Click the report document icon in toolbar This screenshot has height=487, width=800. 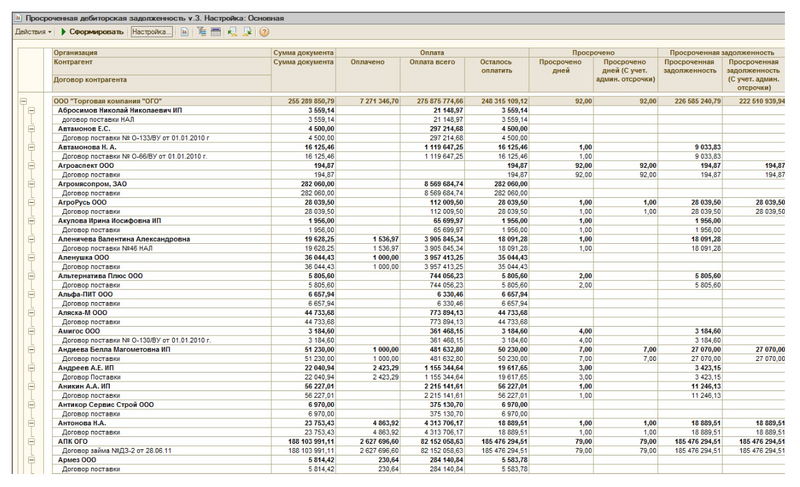pos(184,32)
